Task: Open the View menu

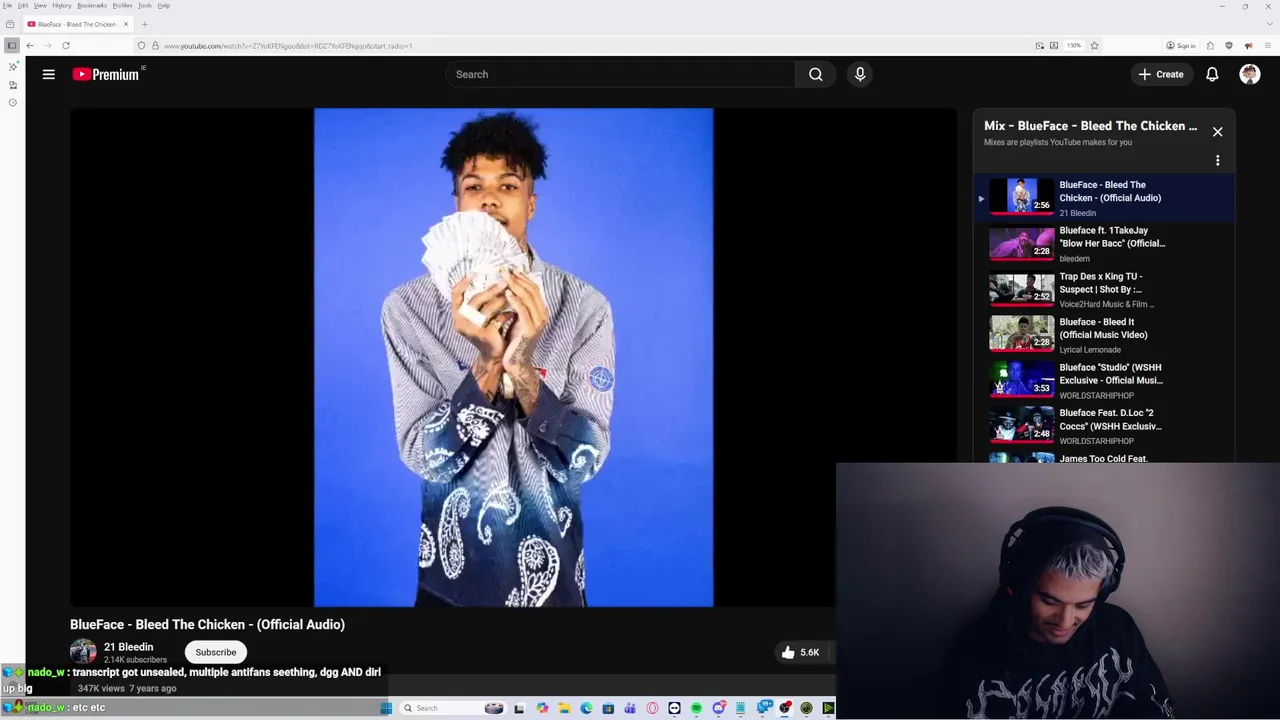Action: coord(40,5)
